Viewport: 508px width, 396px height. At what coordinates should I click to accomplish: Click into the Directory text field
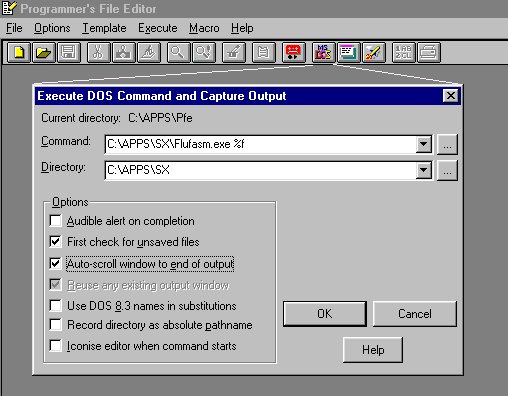pyautogui.click(x=260, y=170)
